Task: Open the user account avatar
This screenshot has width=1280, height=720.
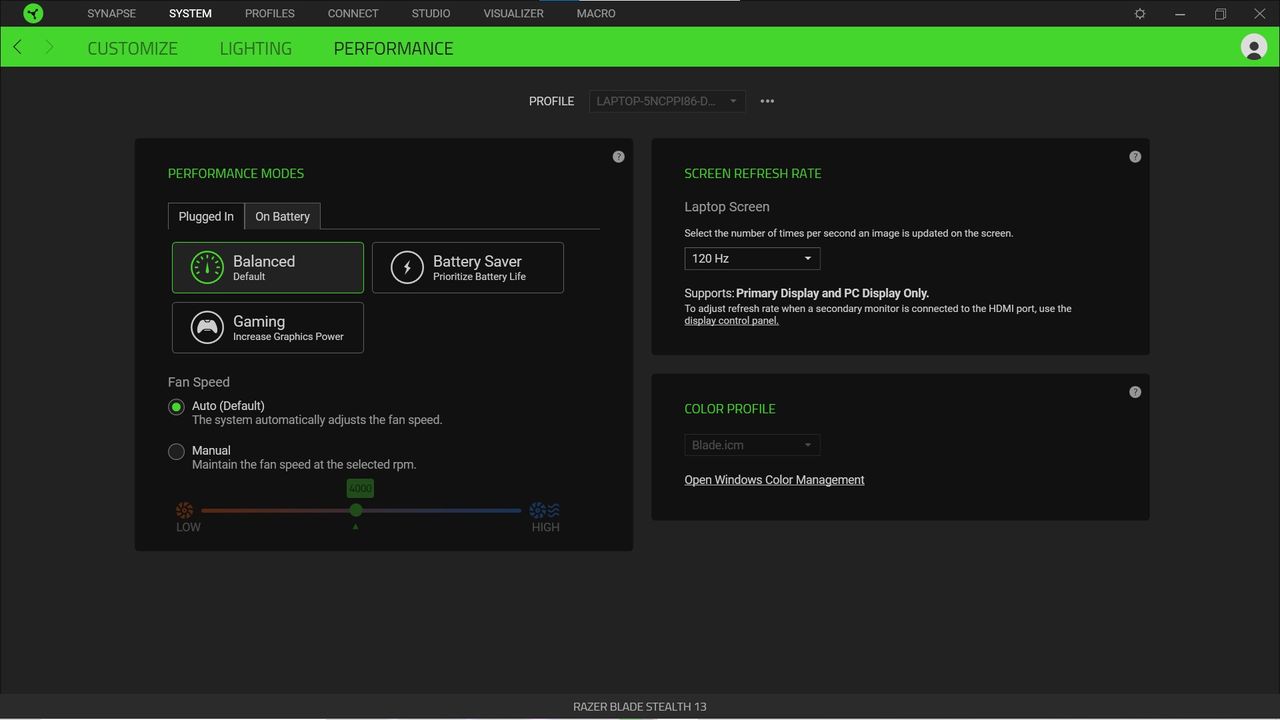Action: click(x=1253, y=47)
